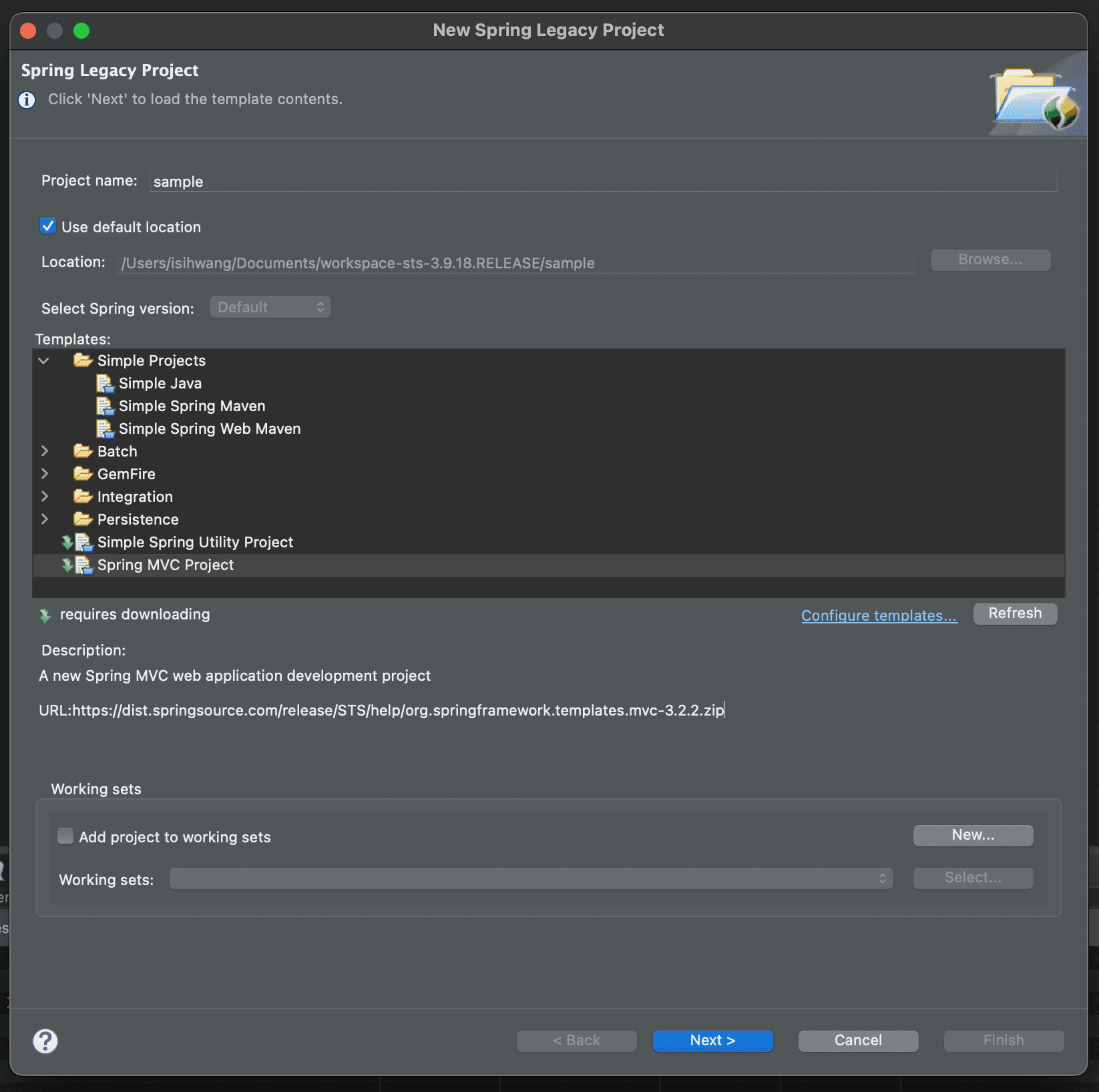This screenshot has width=1099, height=1092.
Task: Click the Location path field
Action: coord(516,262)
